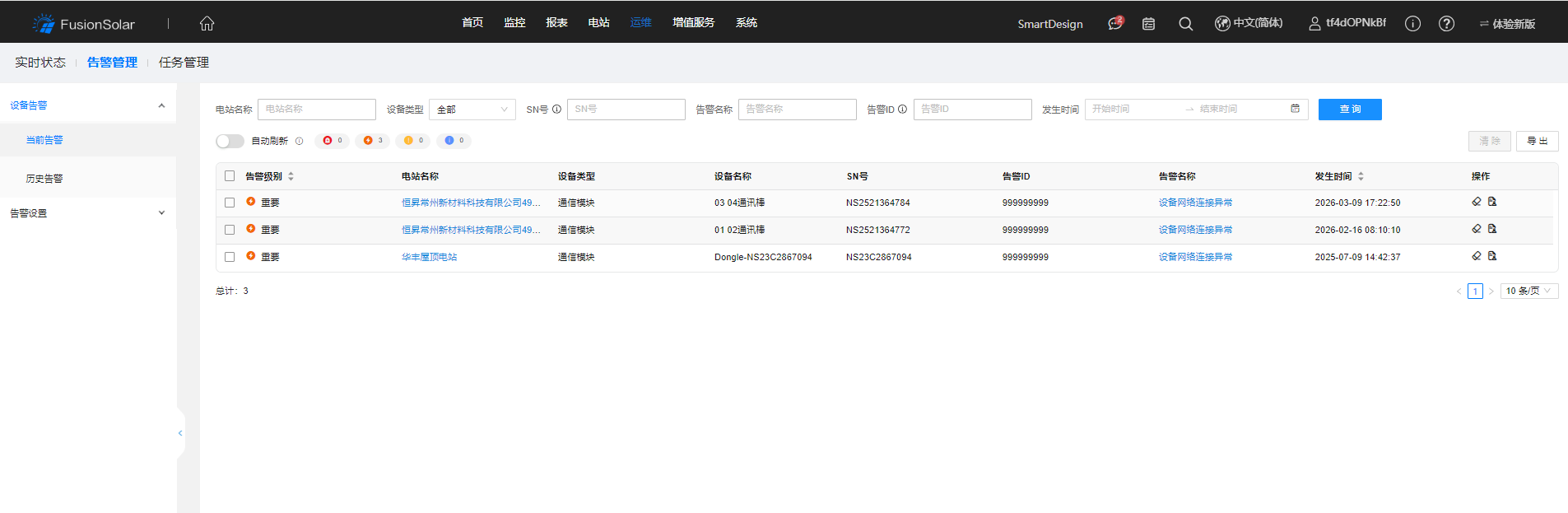This screenshot has height=513, width=1568.
Task: Toggle the 自动刷新 switch
Action: (x=230, y=141)
